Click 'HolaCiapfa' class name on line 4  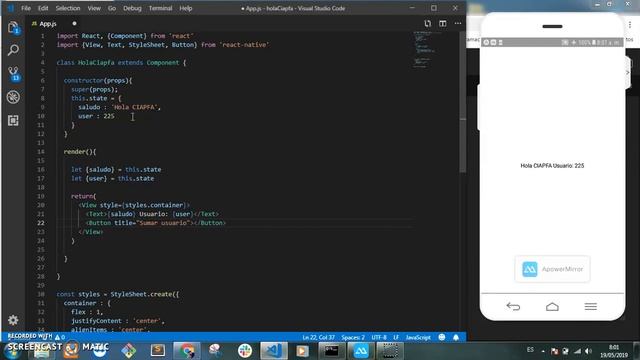(96, 62)
